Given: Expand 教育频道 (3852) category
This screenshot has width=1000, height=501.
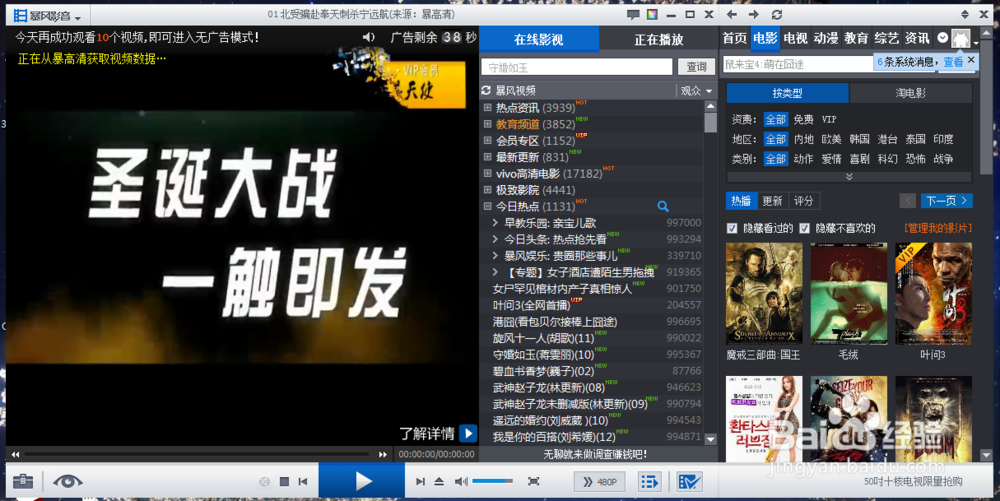Looking at the screenshot, I should tap(488, 124).
